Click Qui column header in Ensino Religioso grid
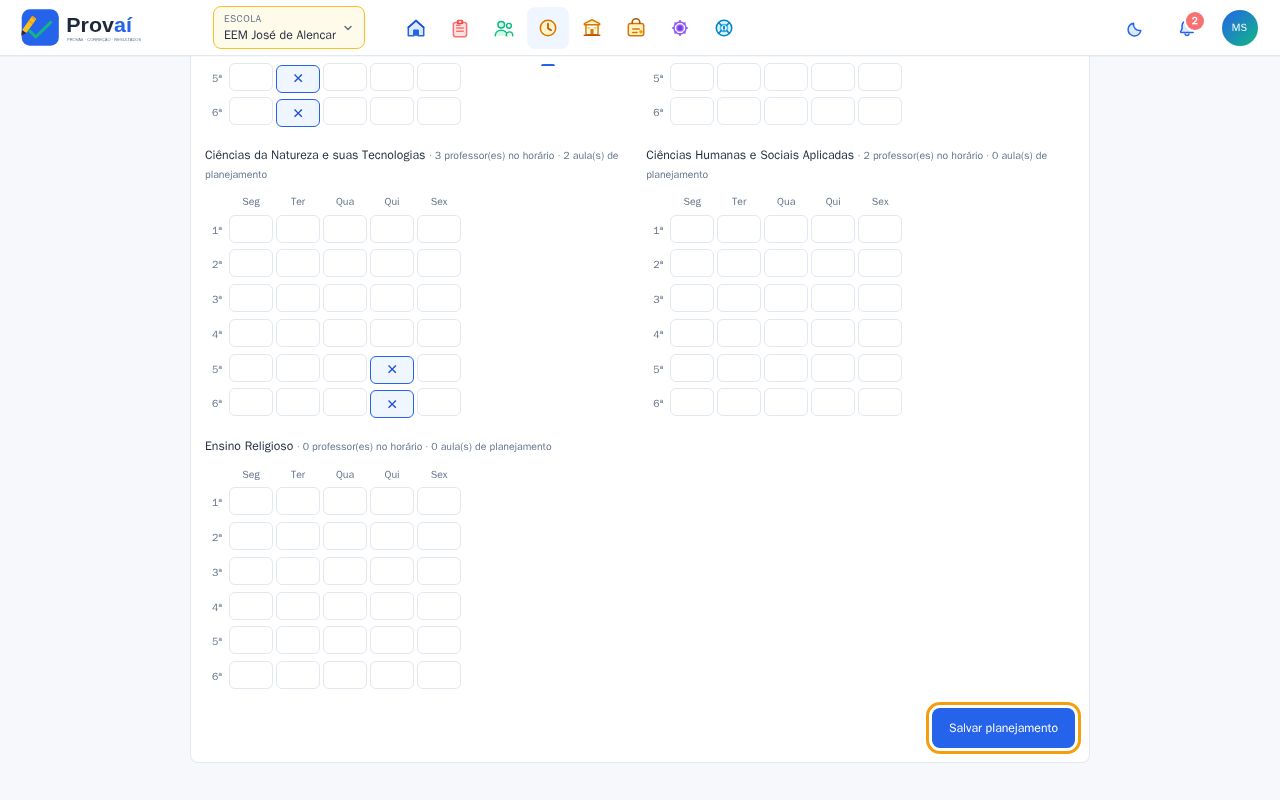This screenshot has width=1280, height=800. coord(392,474)
